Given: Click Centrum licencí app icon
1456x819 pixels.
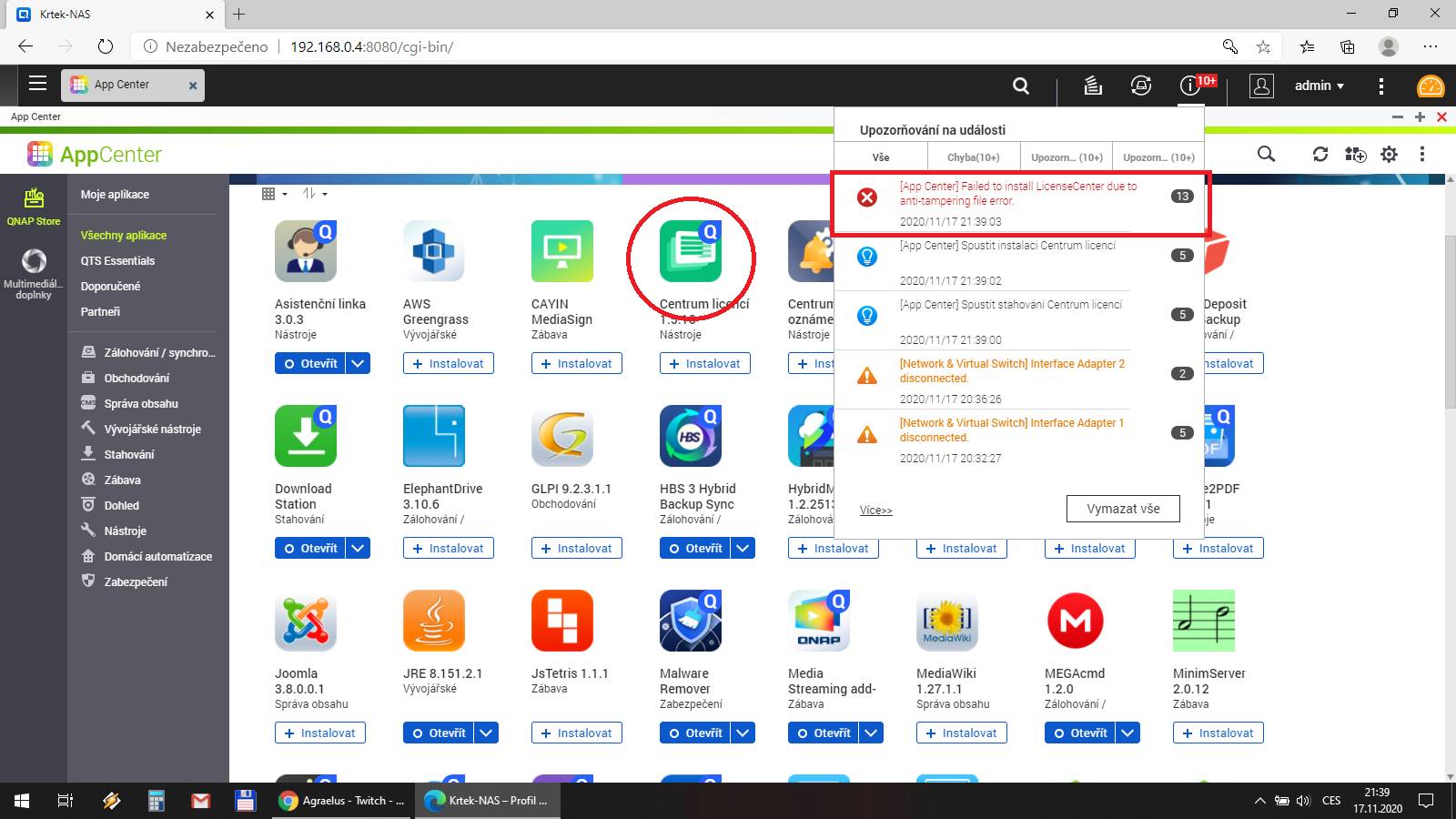Looking at the screenshot, I should pos(691,251).
